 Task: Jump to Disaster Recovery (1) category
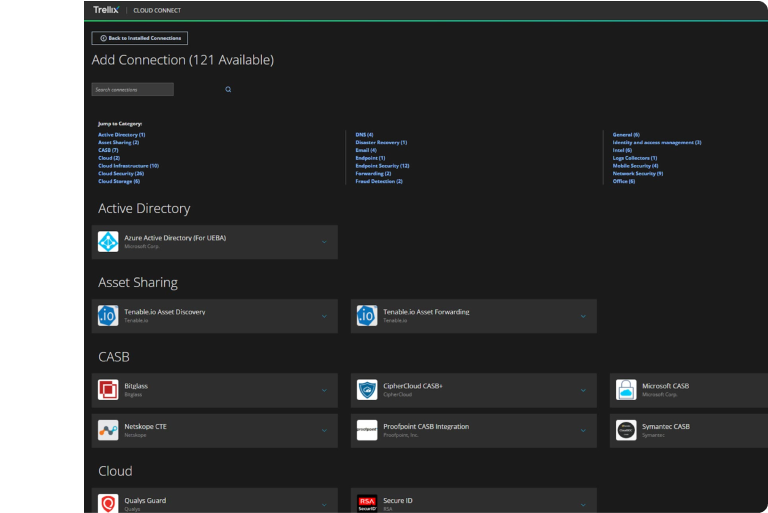pos(381,143)
